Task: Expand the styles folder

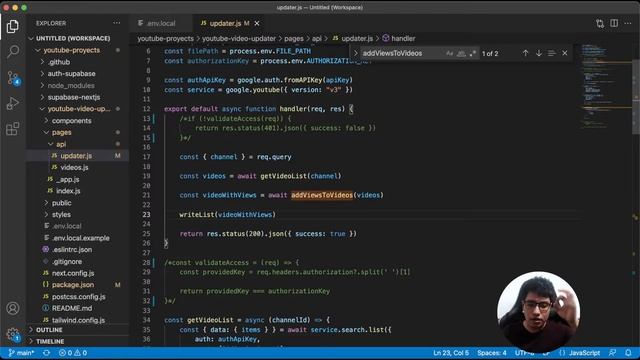Action: click(61, 215)
